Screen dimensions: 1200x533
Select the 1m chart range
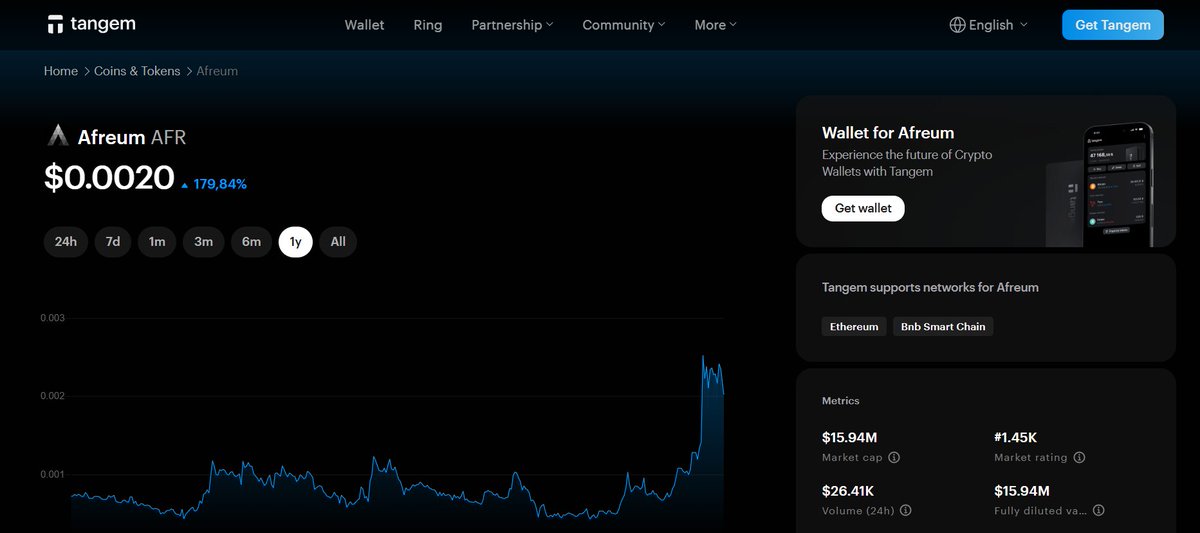[x=157, y=241]
